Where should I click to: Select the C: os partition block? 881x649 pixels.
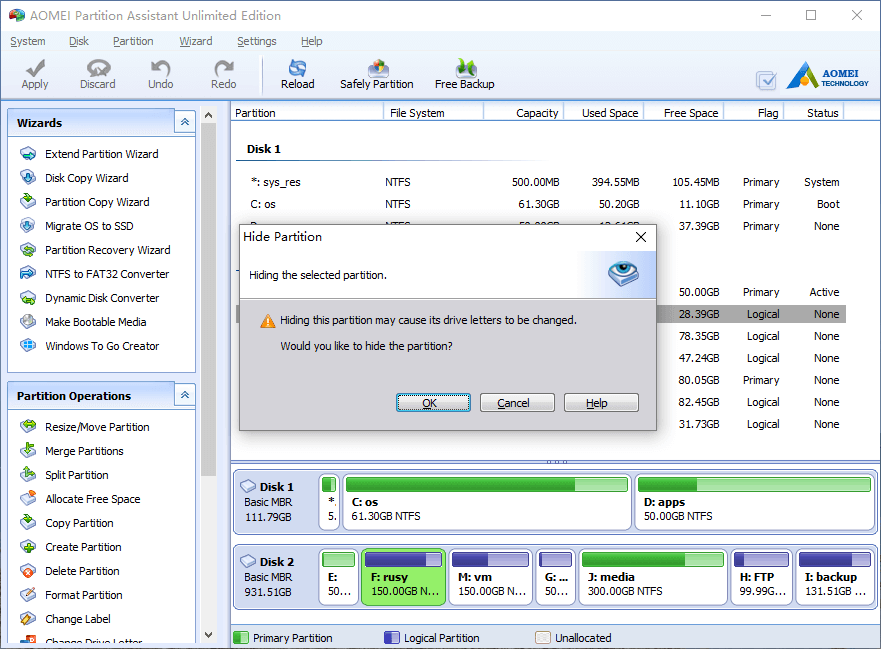[487, 502]
